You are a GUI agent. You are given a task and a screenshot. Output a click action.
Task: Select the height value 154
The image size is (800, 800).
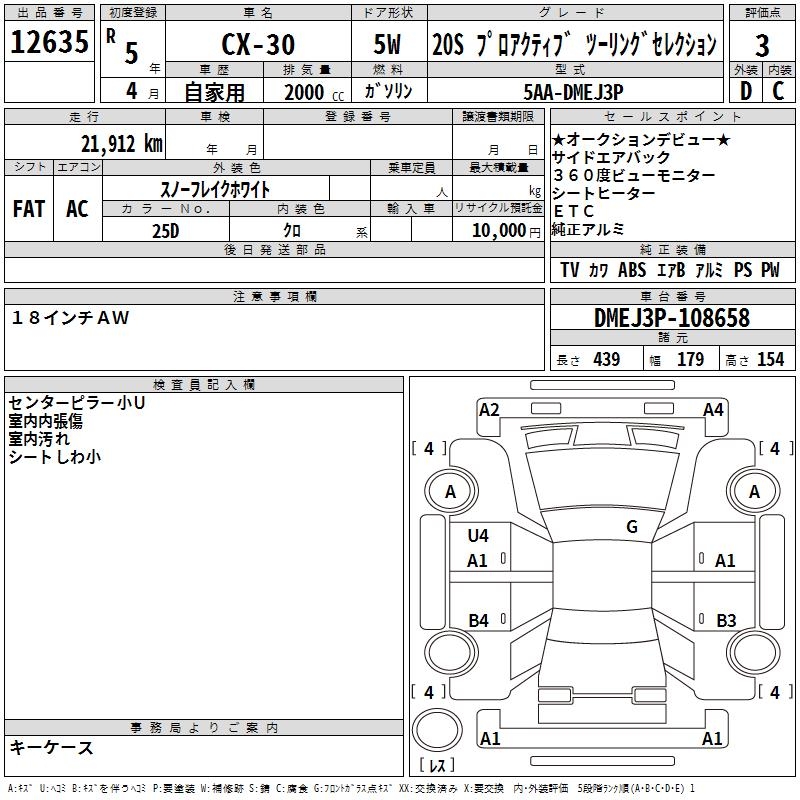(770, 360)
